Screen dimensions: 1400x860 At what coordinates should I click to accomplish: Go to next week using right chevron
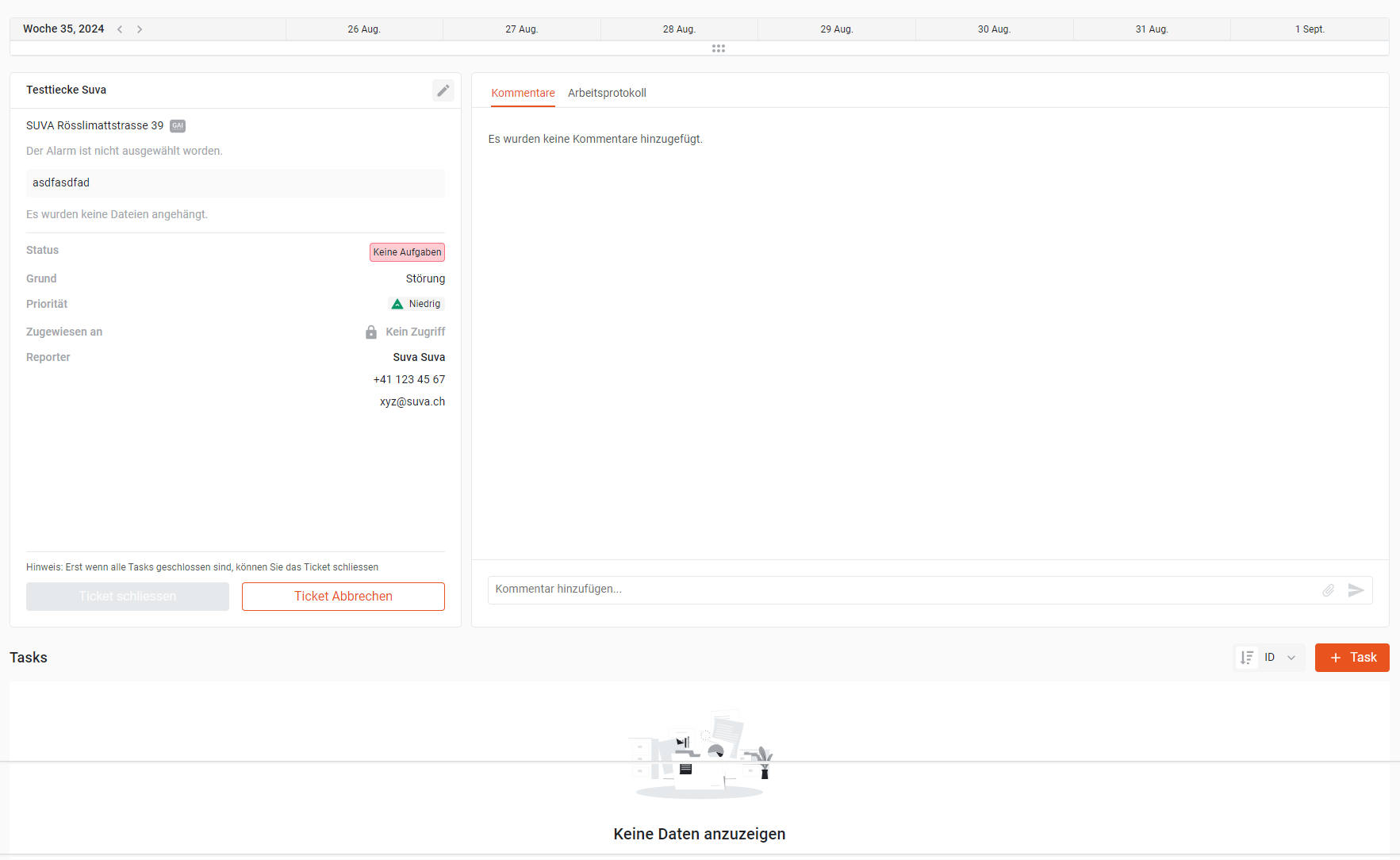pyautogui.click(x=140, y=29)
